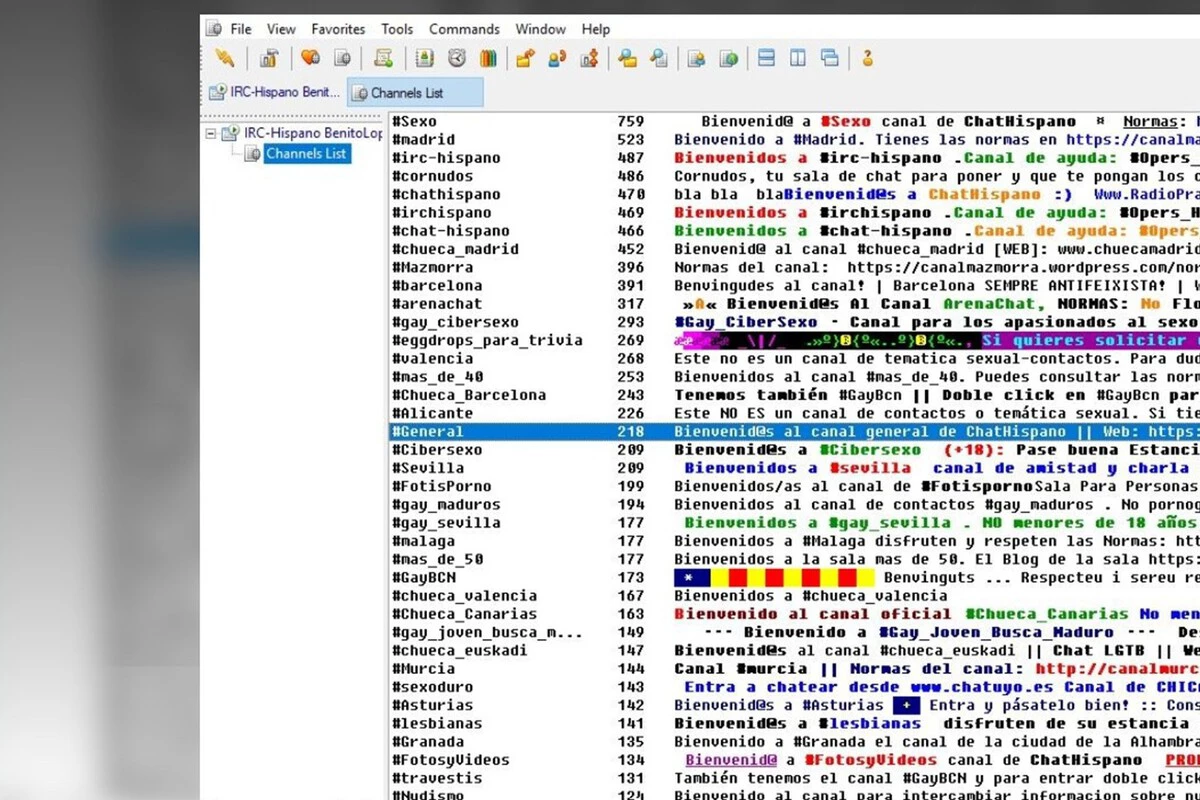Select Channels List in the tree
Image resolution: width=1200 pixels, height=800 pixels.
pyautogui.click(x=306, y=153)
